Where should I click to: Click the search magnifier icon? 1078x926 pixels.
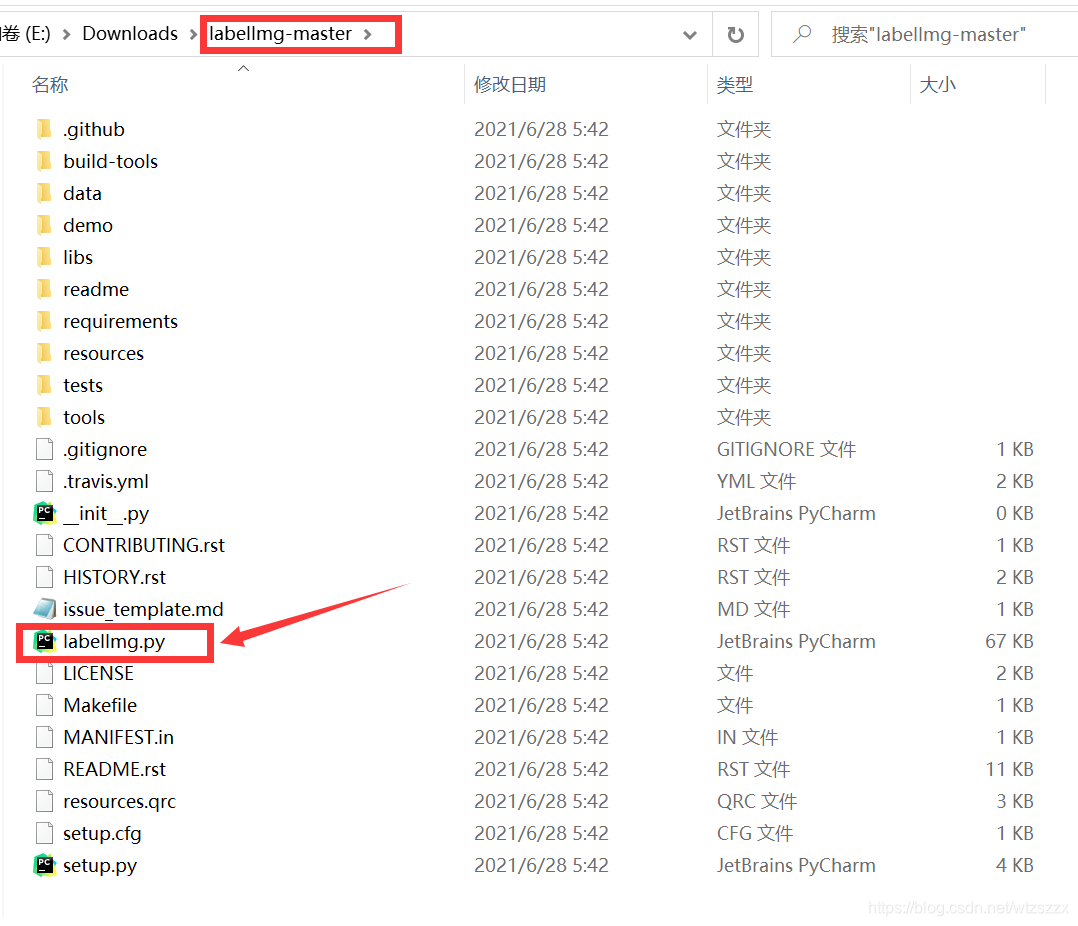[x=802, y=34]
